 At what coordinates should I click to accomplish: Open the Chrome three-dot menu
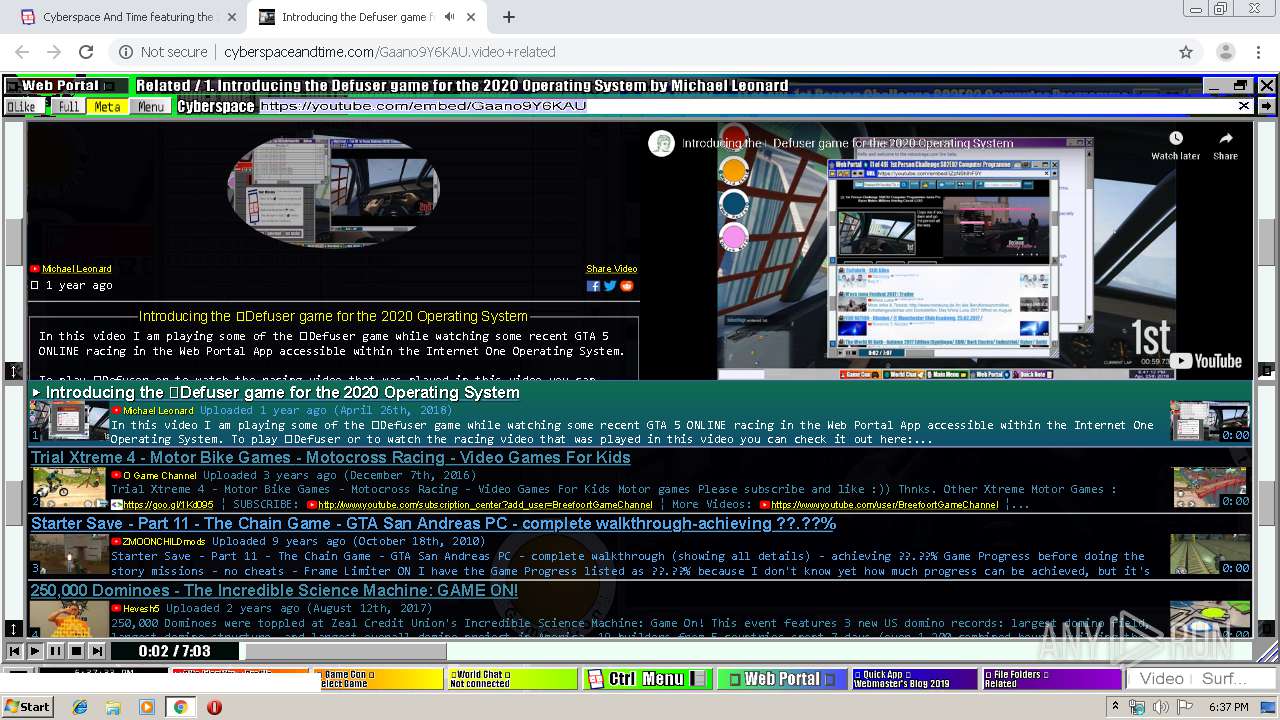coord(1257,52)
